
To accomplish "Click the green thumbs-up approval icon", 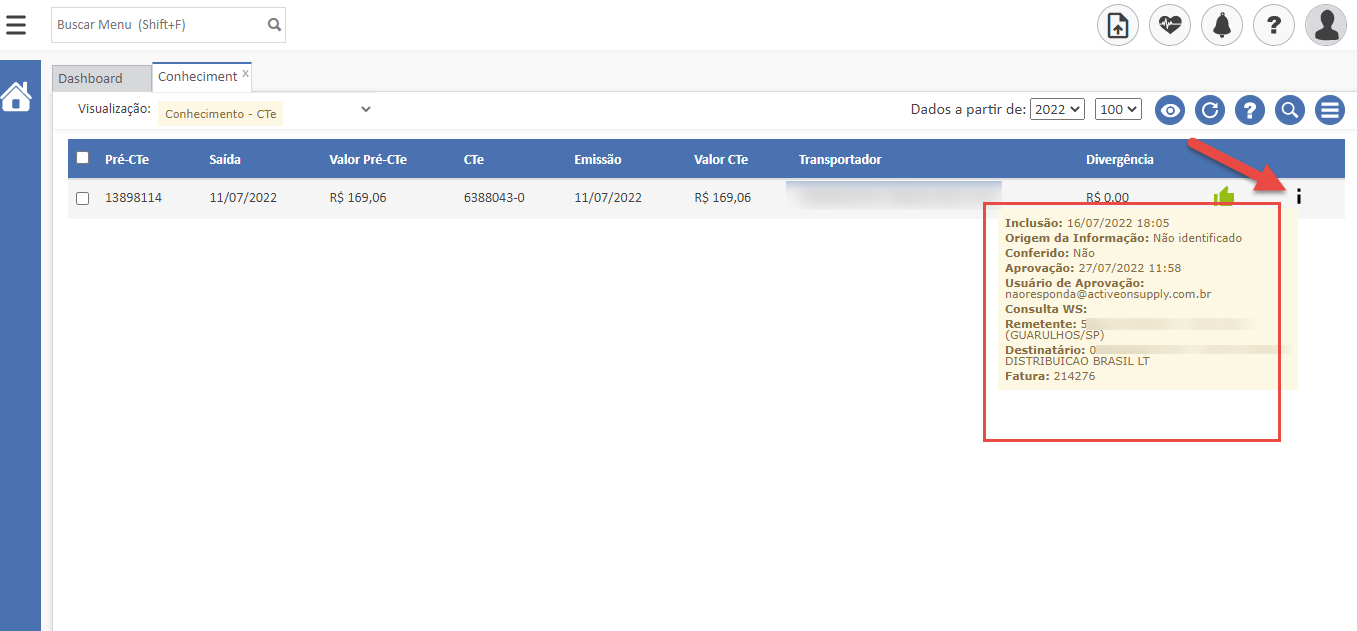I will coord(1223,196).
